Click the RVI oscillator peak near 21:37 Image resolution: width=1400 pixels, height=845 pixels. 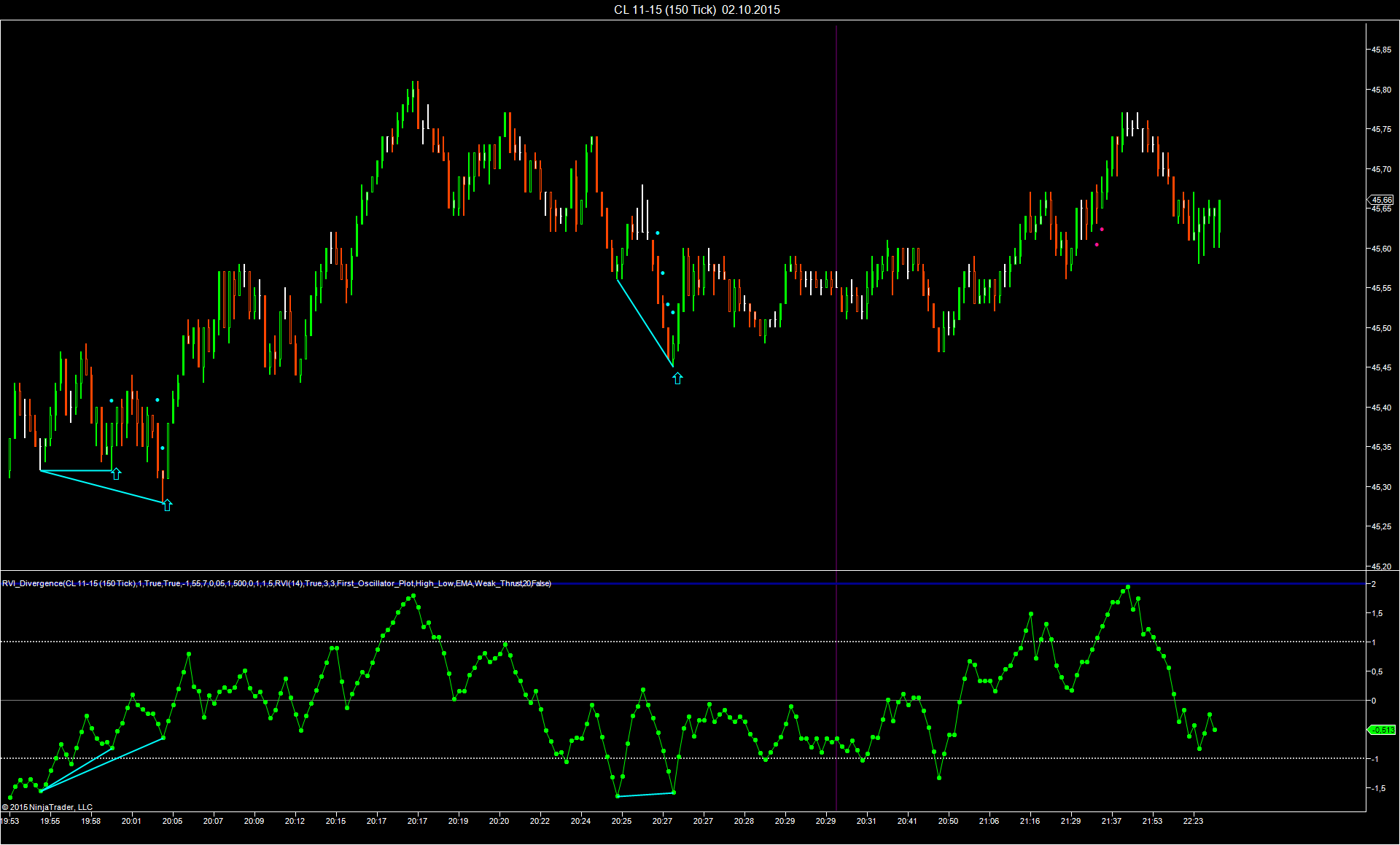[x=1128, y=587]
